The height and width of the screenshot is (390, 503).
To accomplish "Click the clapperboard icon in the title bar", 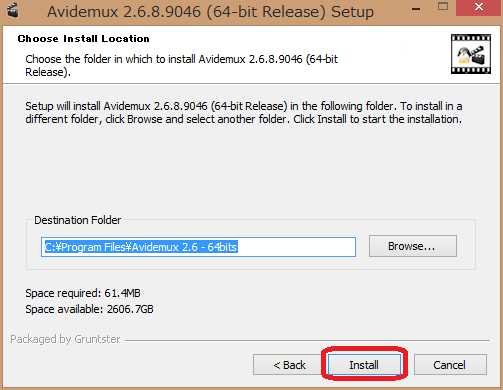I will click(13, 11).
